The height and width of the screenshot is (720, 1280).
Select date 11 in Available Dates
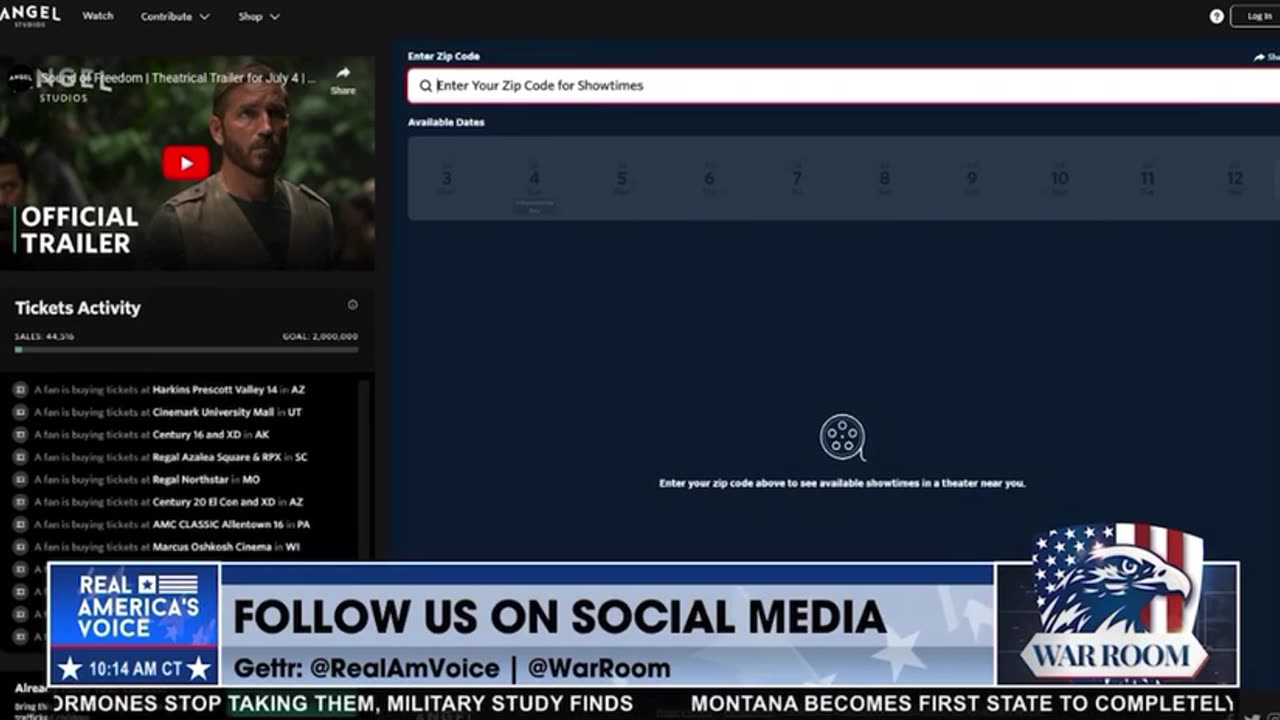point(1148,178)
